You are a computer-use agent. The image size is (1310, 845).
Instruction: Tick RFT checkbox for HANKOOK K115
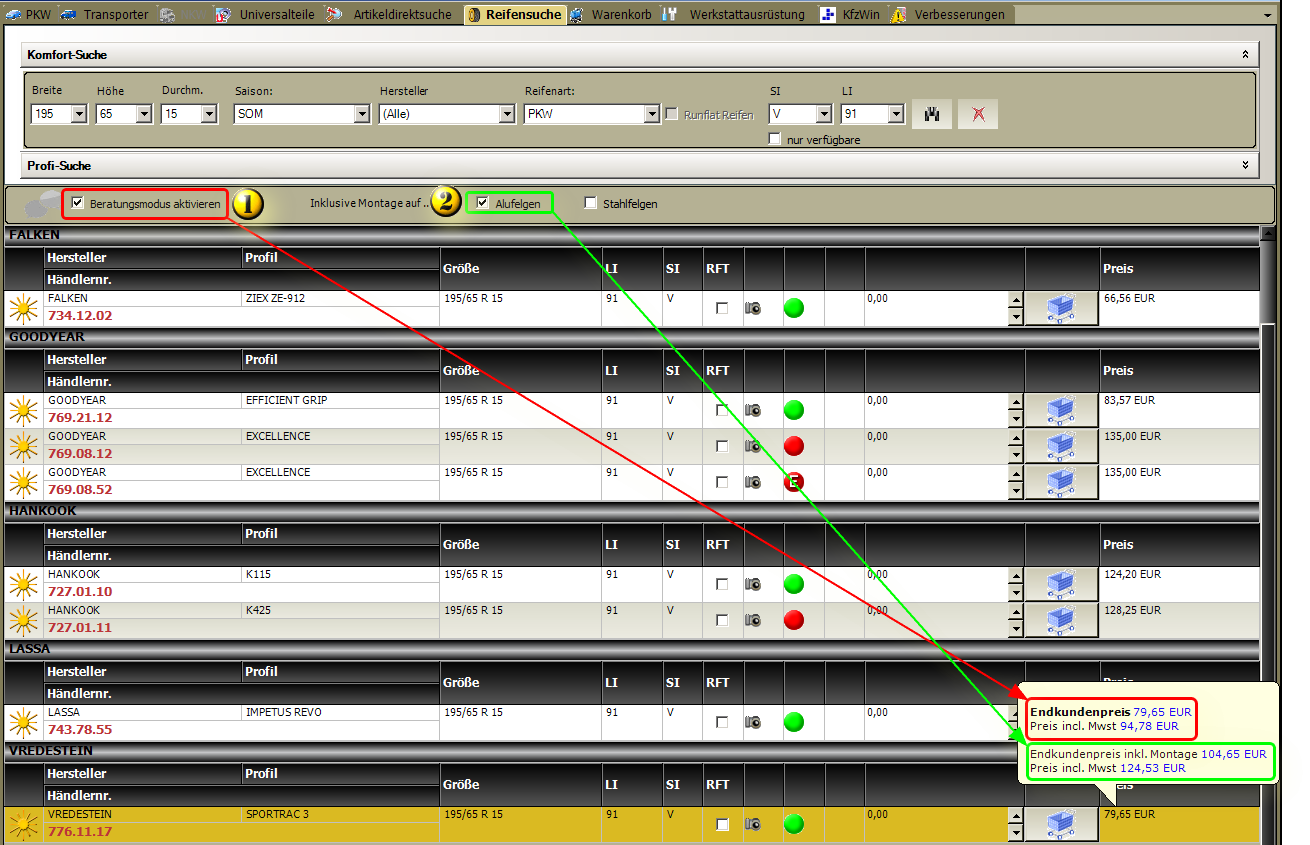pyautogui.click(x=722, y=584)
